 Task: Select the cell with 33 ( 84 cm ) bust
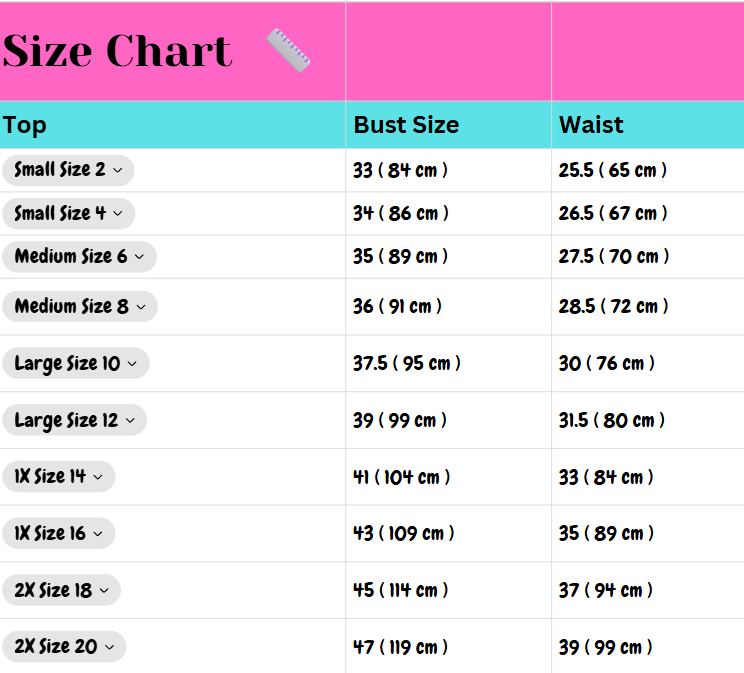coord(448,170)
